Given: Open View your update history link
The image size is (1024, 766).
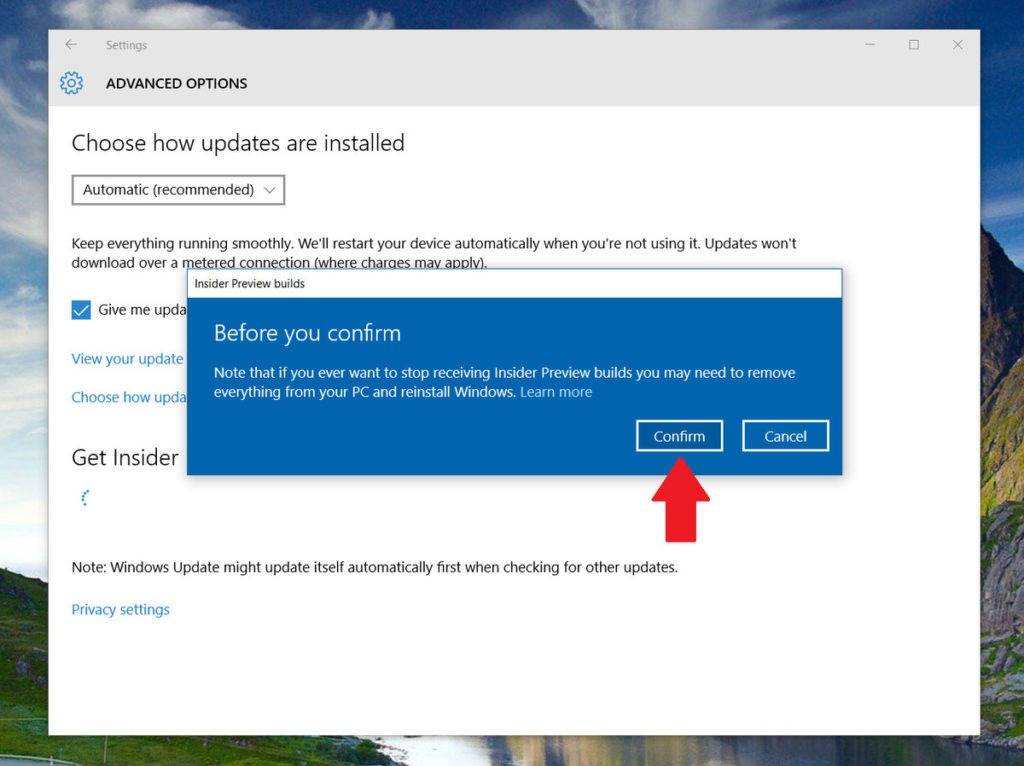Looking at the screenshot, I should point(128,359).
